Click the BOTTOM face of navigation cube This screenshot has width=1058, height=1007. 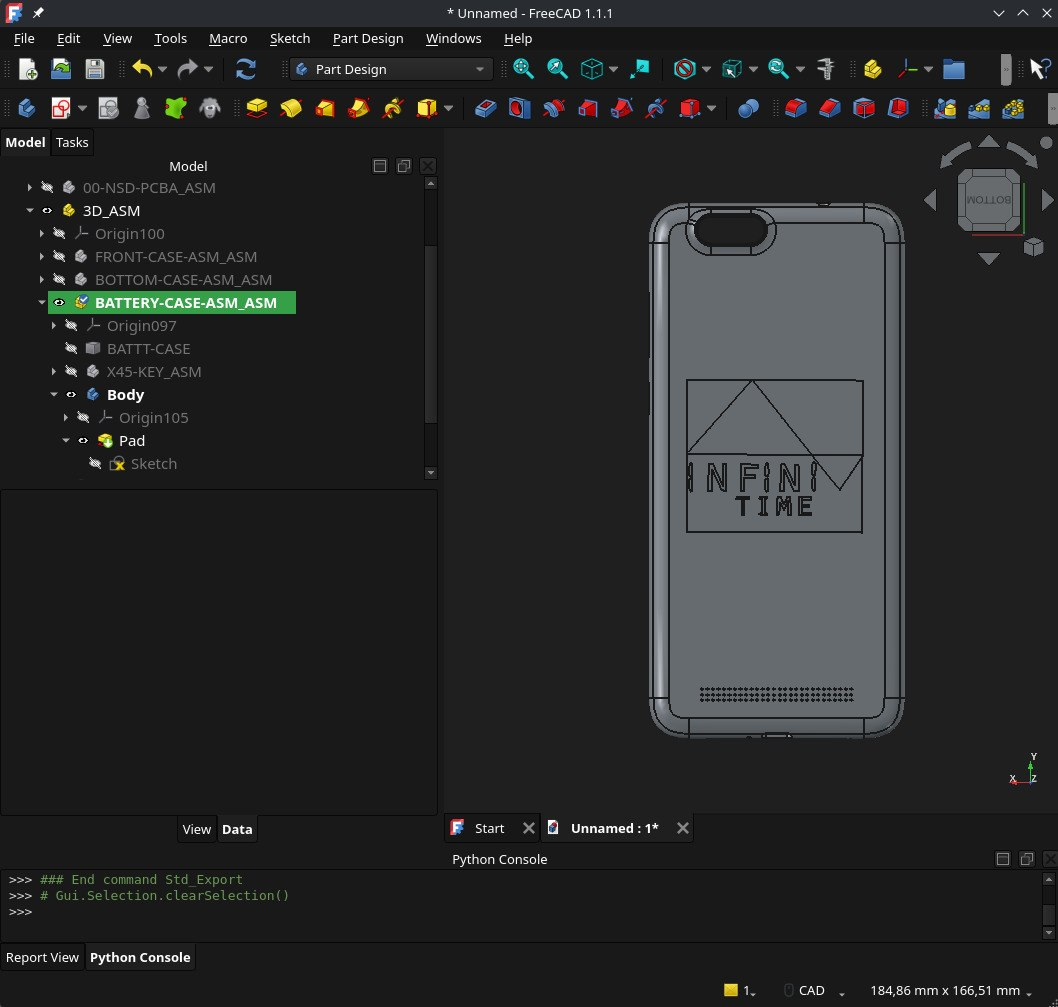coord(989,200)
